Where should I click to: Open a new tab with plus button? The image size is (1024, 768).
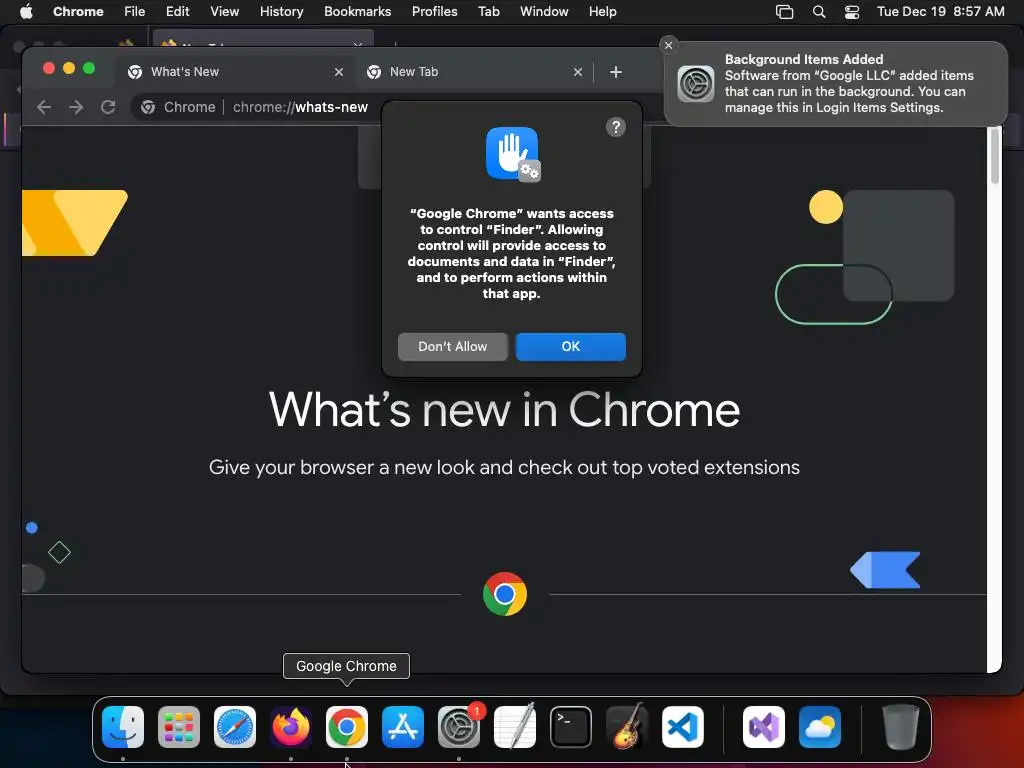tap(616, 72)
